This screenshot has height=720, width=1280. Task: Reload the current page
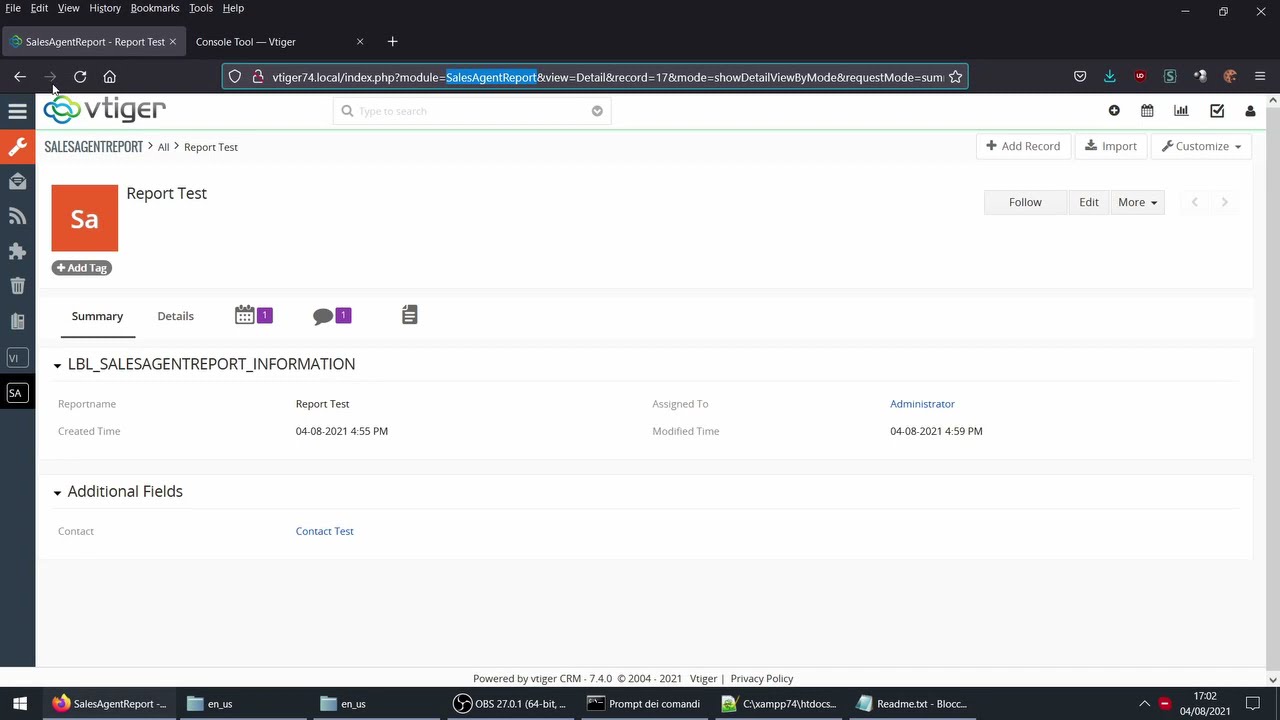pyautogui.click(x=80, y=77)
